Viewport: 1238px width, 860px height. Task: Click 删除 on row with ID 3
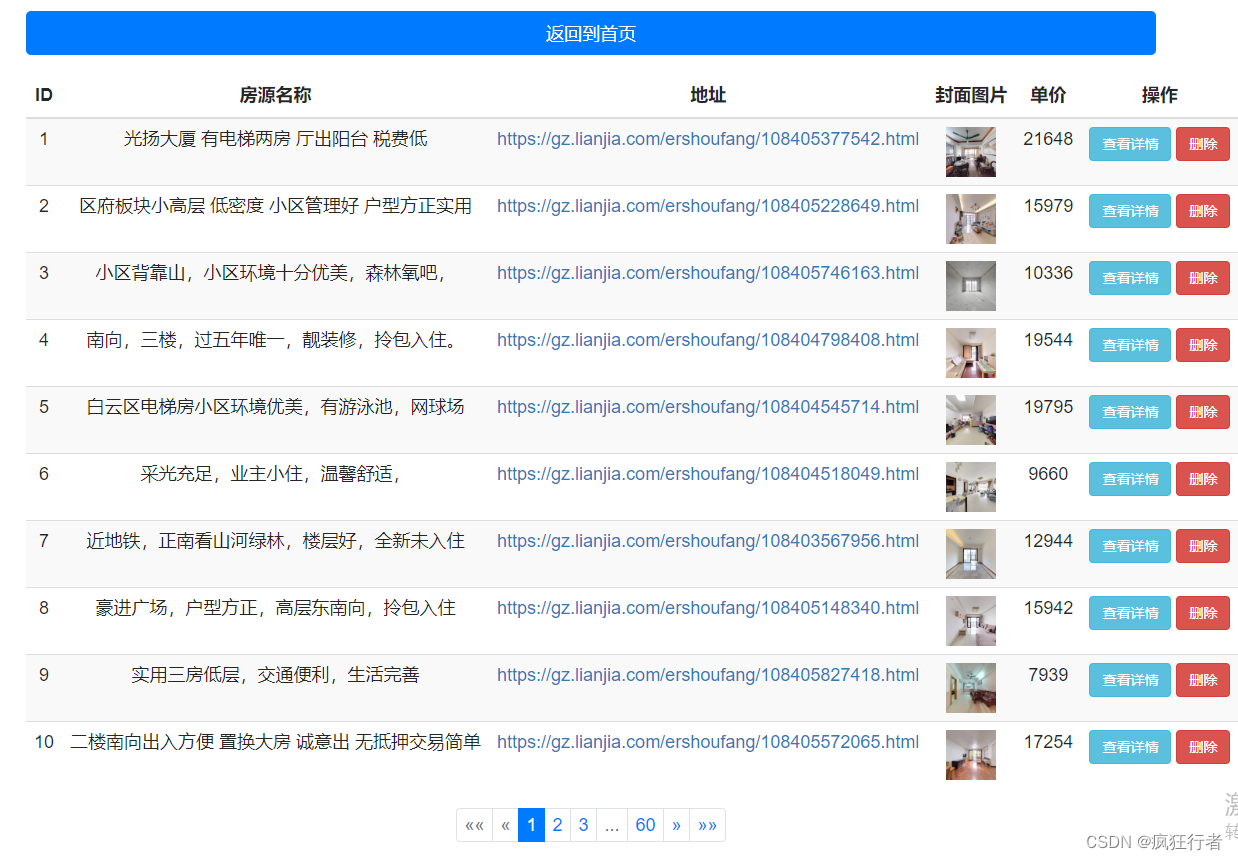coord(1202,278)
